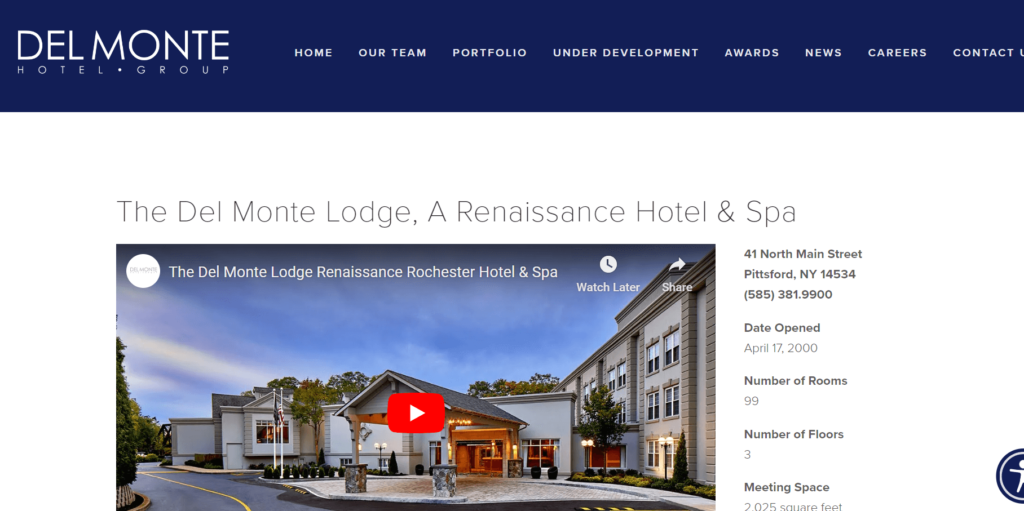
Task: Click the Share arrow icon
Action: click(677, 265)
